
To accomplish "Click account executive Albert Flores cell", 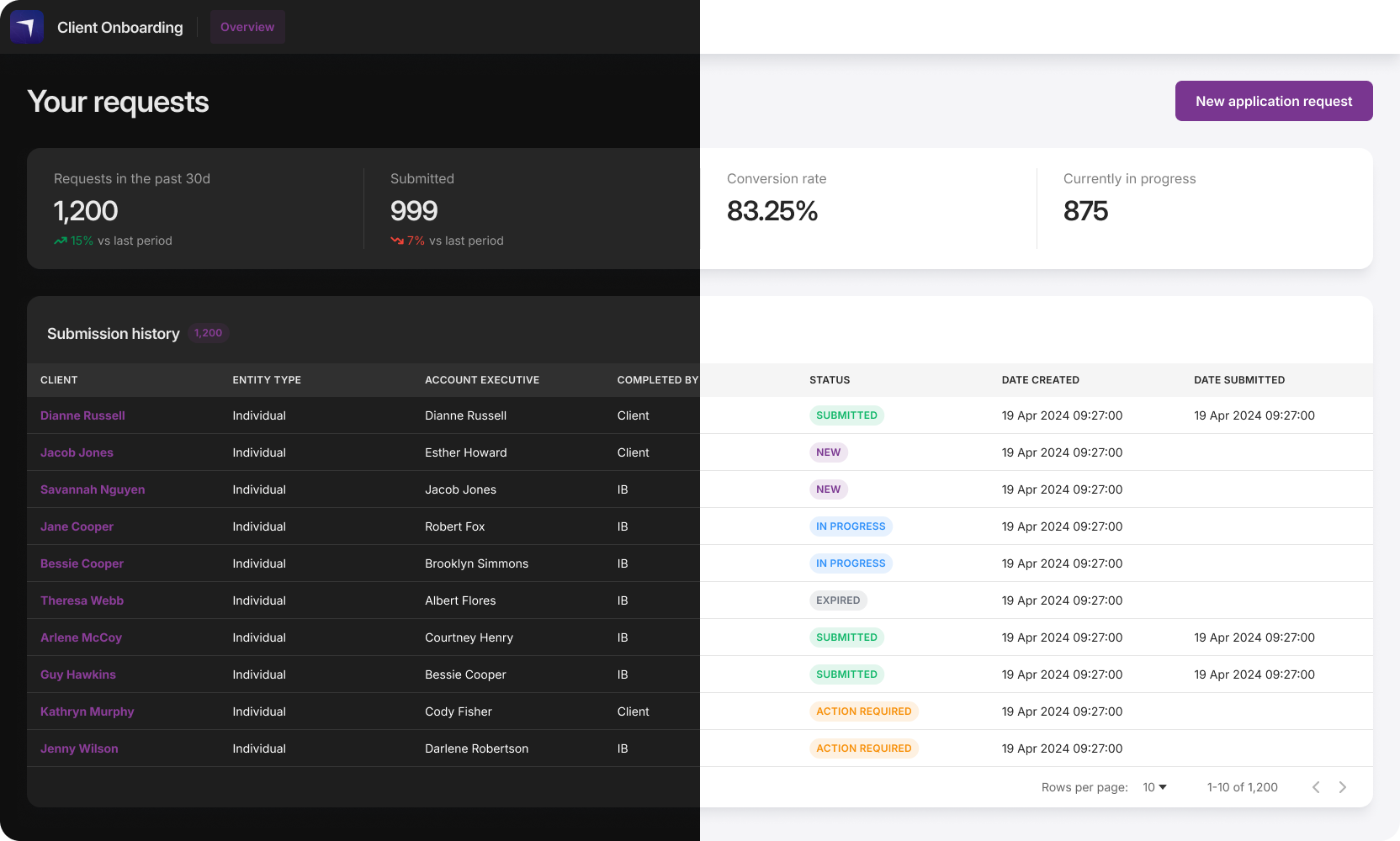I will click(x=460, y=600).
